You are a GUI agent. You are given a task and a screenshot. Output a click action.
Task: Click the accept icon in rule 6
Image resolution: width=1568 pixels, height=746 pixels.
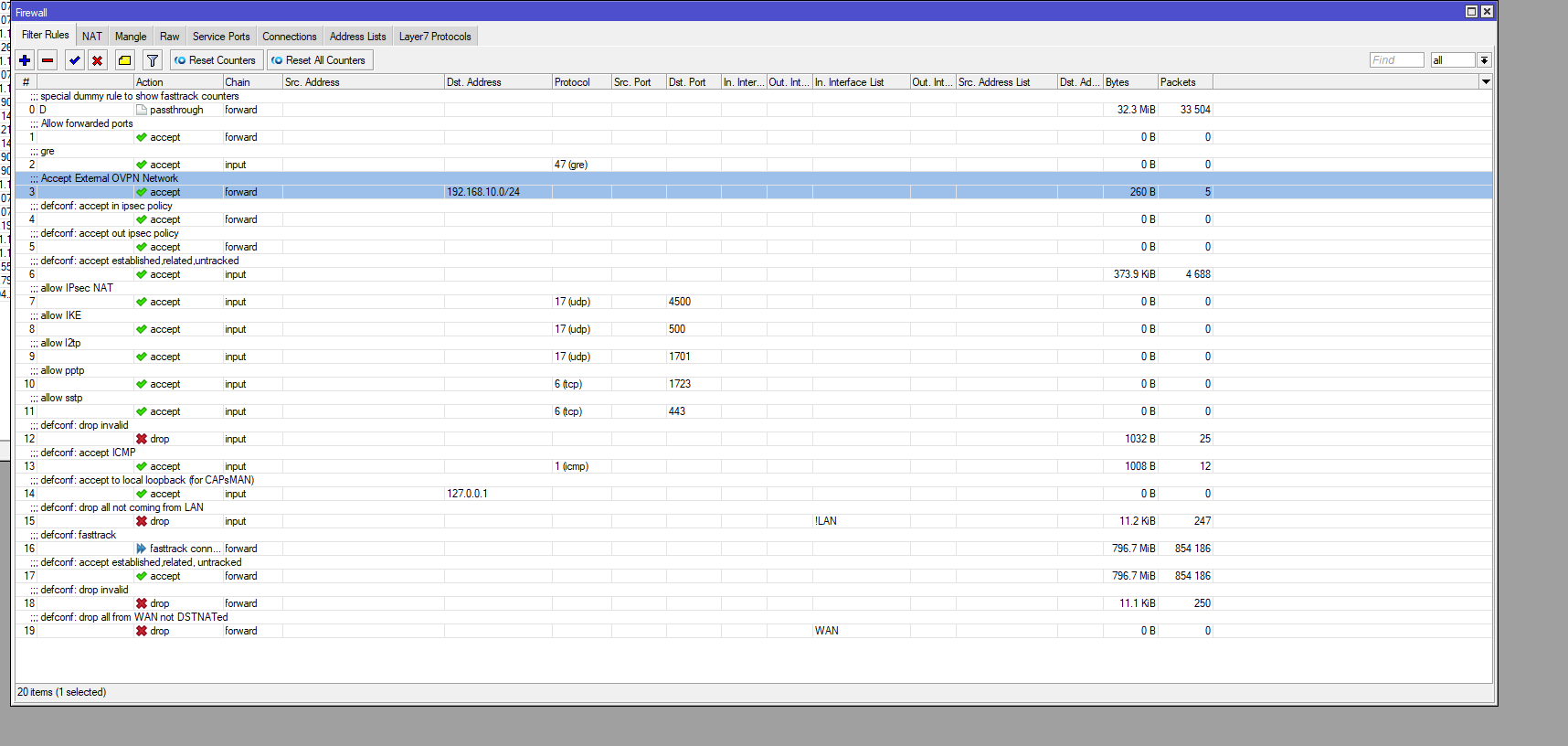142,274
